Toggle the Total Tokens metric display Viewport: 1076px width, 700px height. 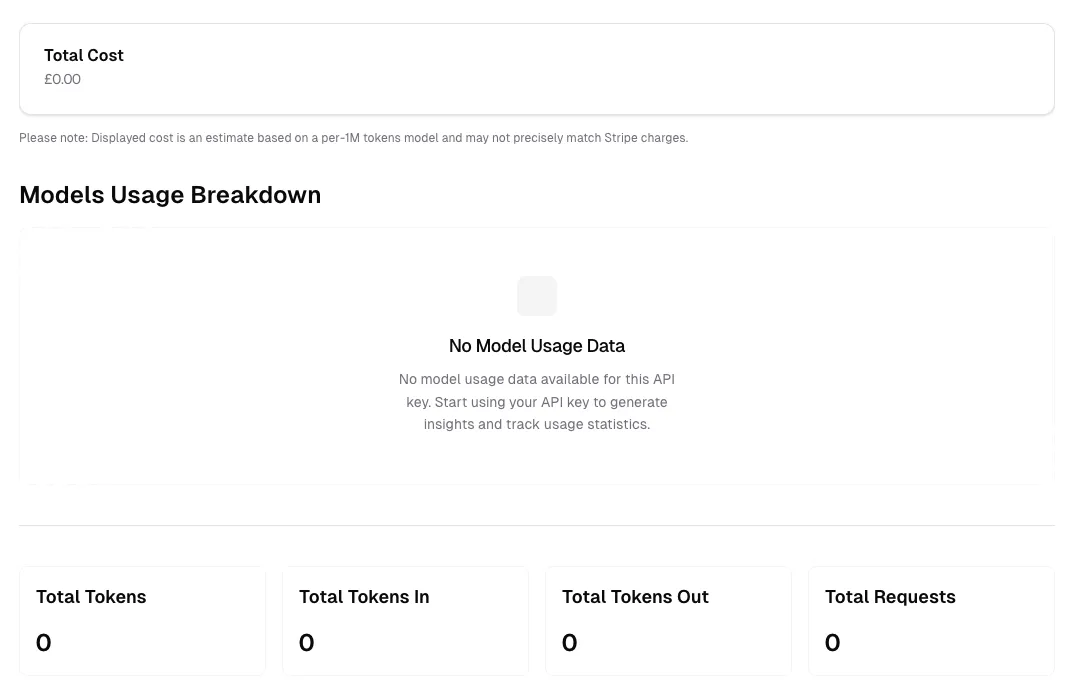[142, 620]
